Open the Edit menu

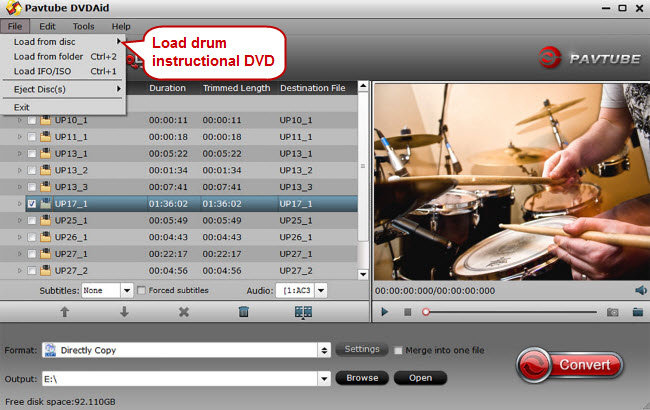(47, 26)
